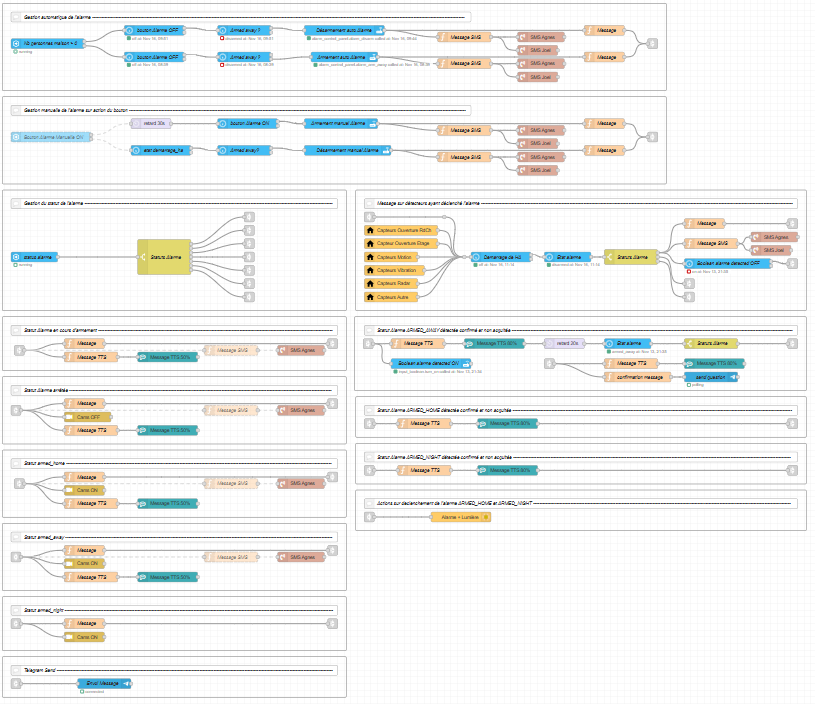
Task: Click the Telegram icon on send question node
Action: coord(732,376)
